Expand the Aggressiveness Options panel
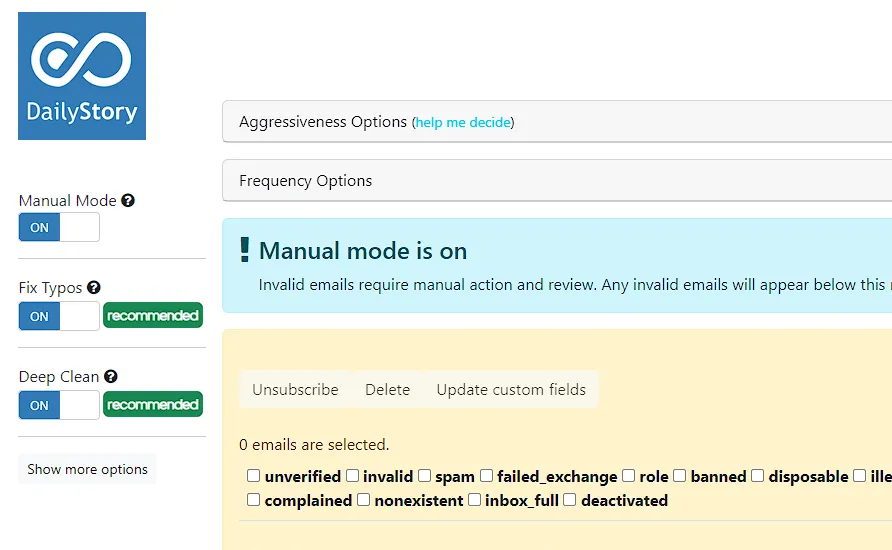 557,122
